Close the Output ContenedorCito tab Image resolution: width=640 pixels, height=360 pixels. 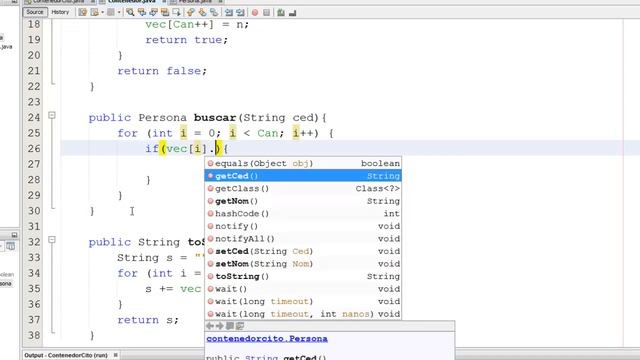pyautogui.click(x=116, y=355)
